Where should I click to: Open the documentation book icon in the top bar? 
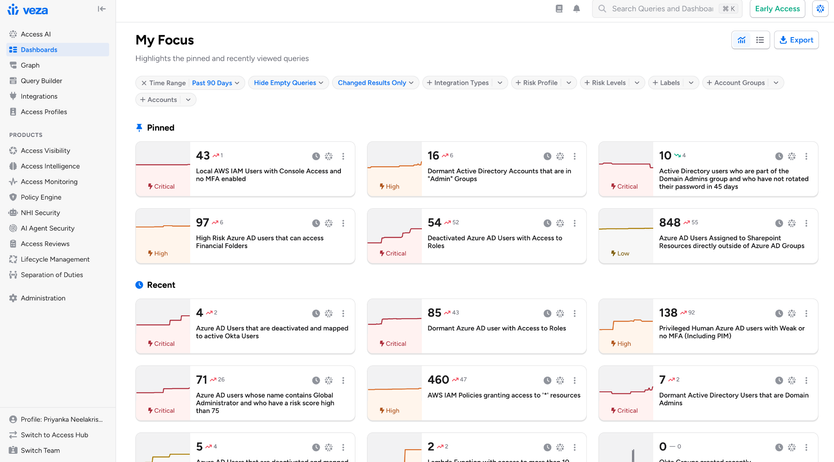click(x=559, y=9)
